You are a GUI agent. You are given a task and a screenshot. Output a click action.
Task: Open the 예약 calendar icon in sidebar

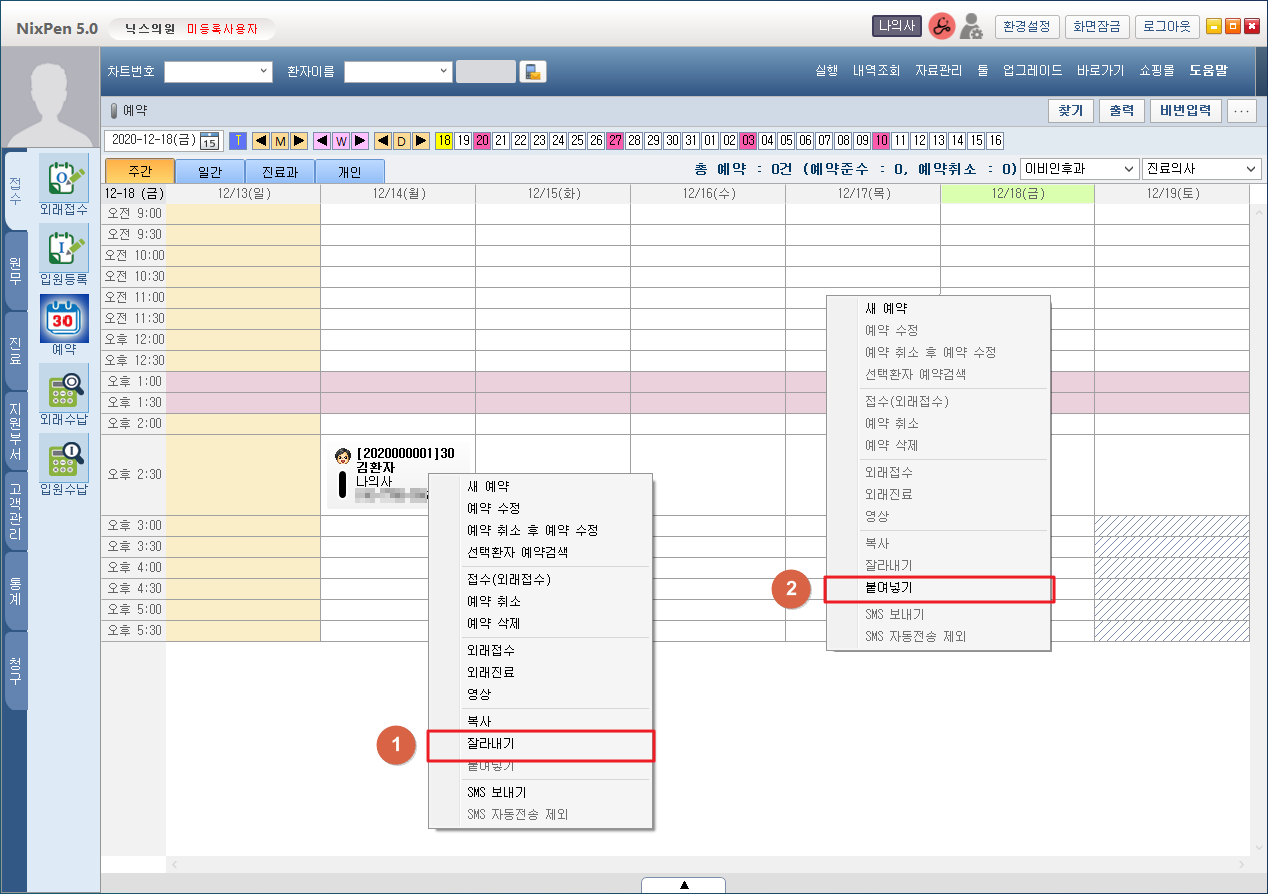tap(63, 318)
